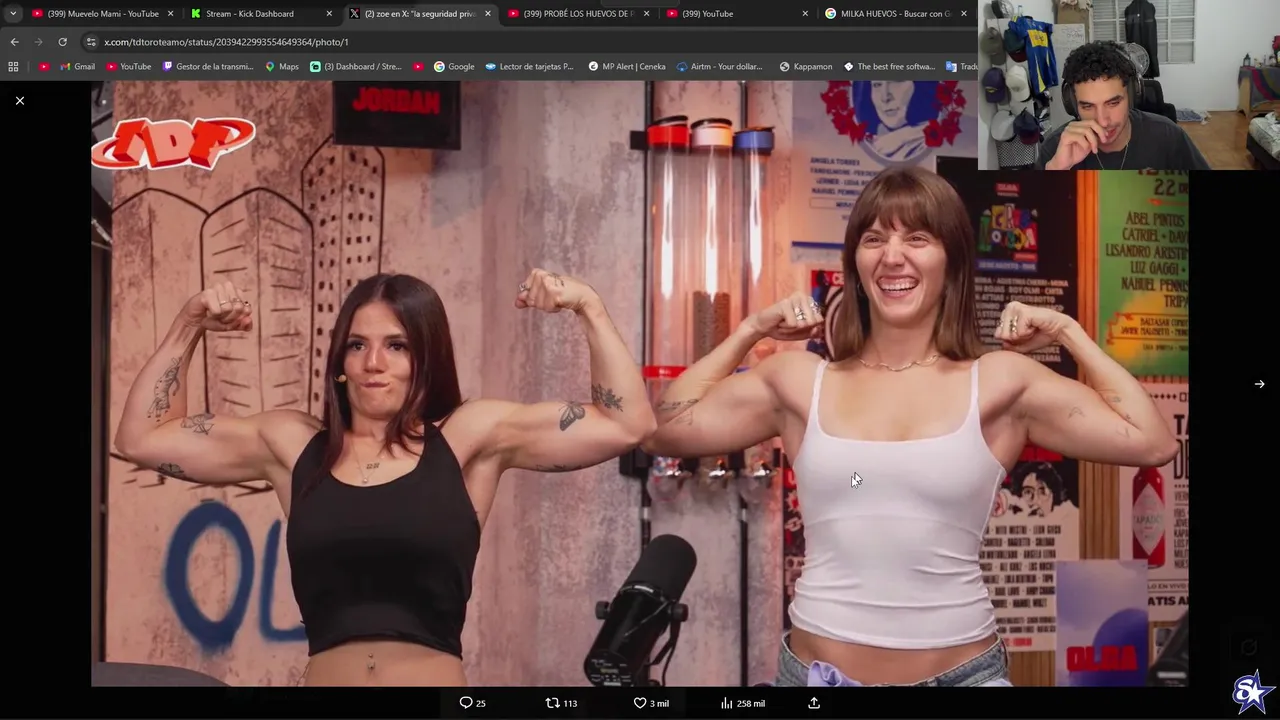1280x720 pixels.
Task: Like the post with 3 mil likes
Action: click(x=651, y=703)
